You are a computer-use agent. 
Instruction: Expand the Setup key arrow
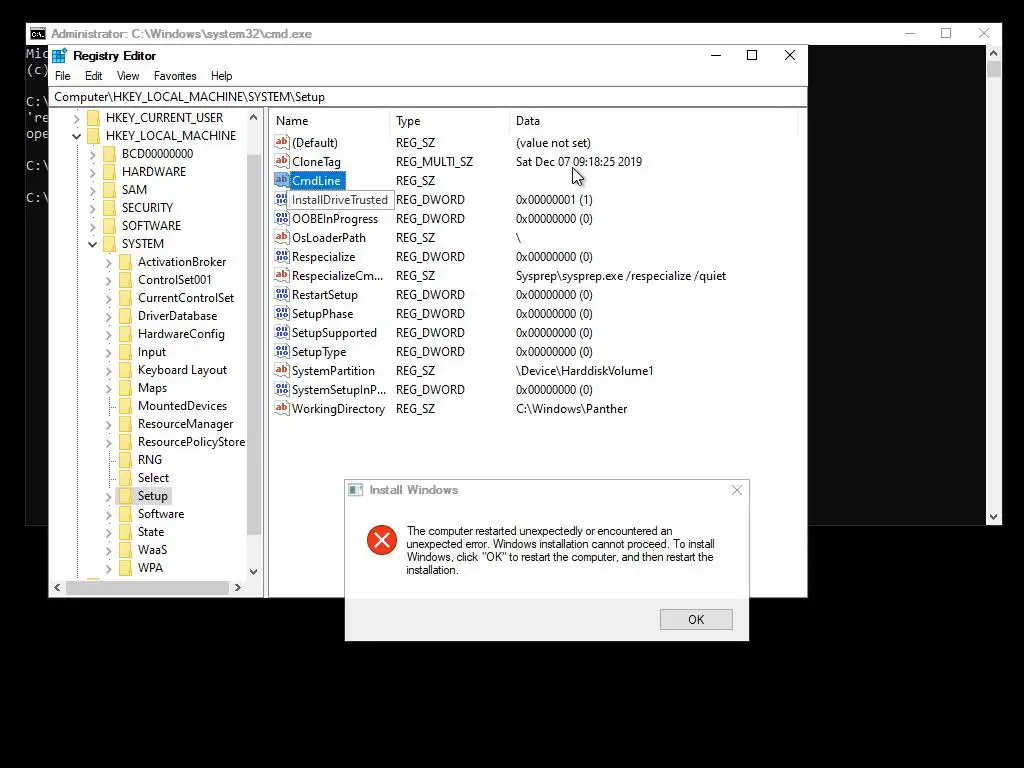[109, 496]
